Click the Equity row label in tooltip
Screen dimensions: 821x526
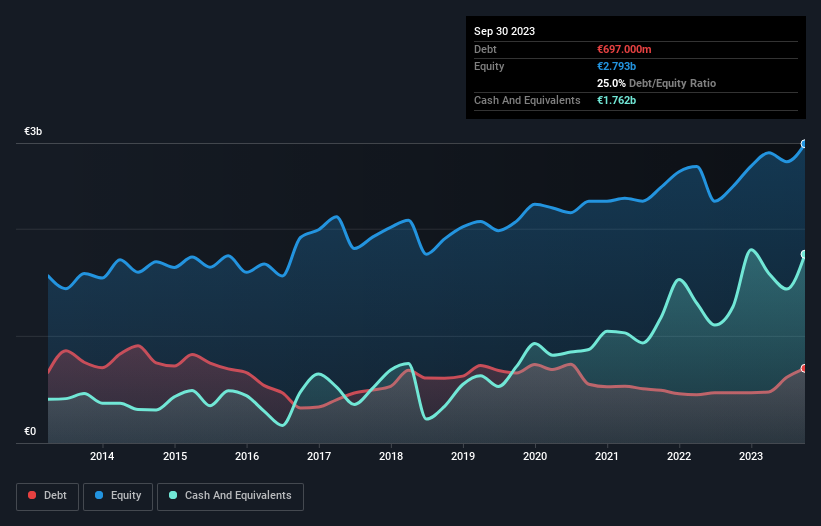(489, 66)
